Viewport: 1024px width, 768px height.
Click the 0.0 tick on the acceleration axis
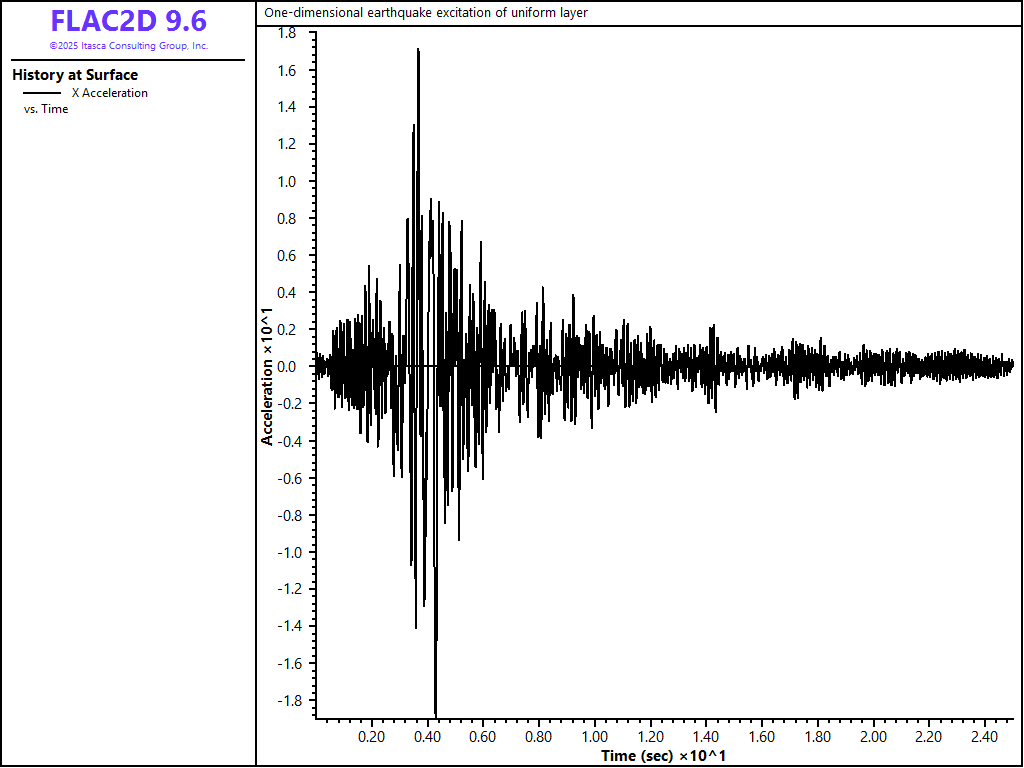(286, 367)
